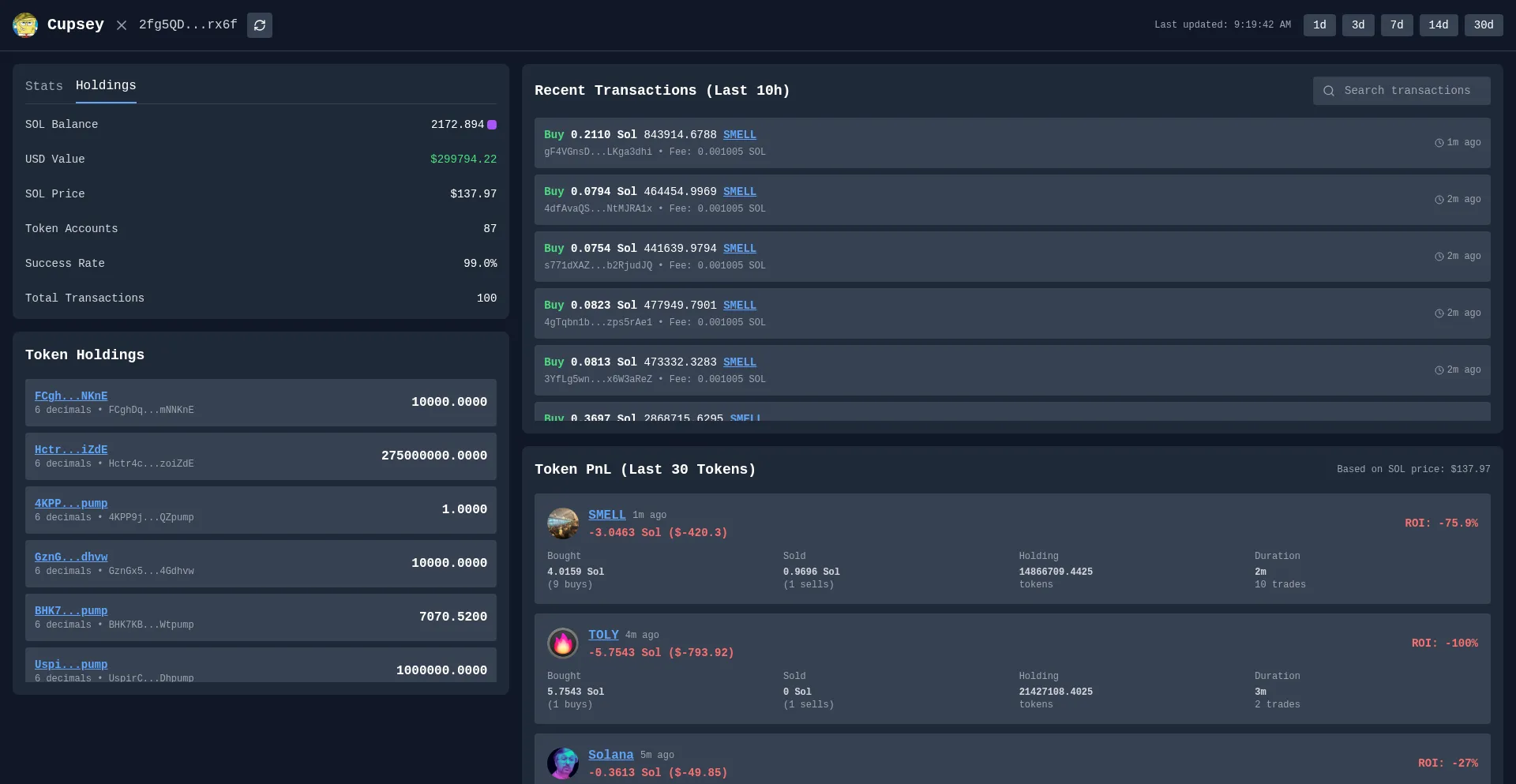The image size is (1516, 784).
Task: Switch to the Stats tab
Action: pyautogui.click(x=43, y=86)
